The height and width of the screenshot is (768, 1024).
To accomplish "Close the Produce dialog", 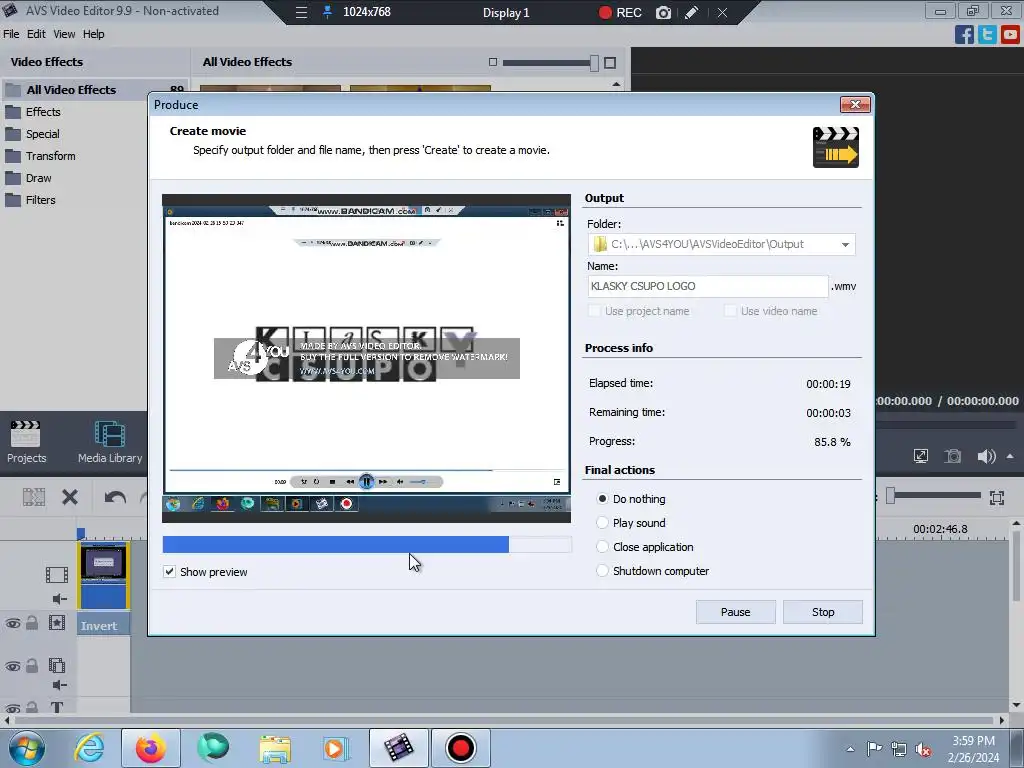I will pyautogui.click(x=855, y=104).
